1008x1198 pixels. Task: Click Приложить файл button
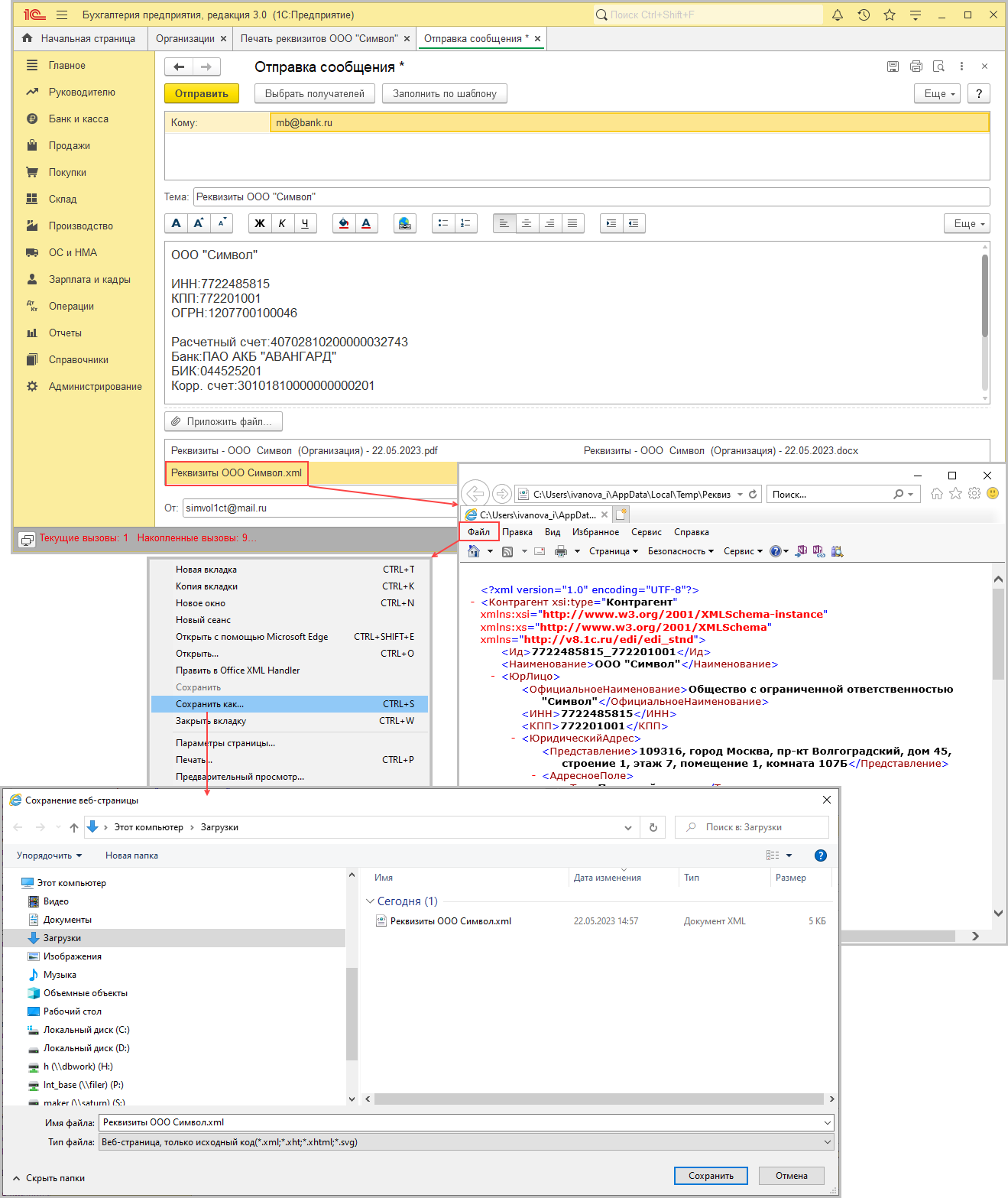click(223, 421)
